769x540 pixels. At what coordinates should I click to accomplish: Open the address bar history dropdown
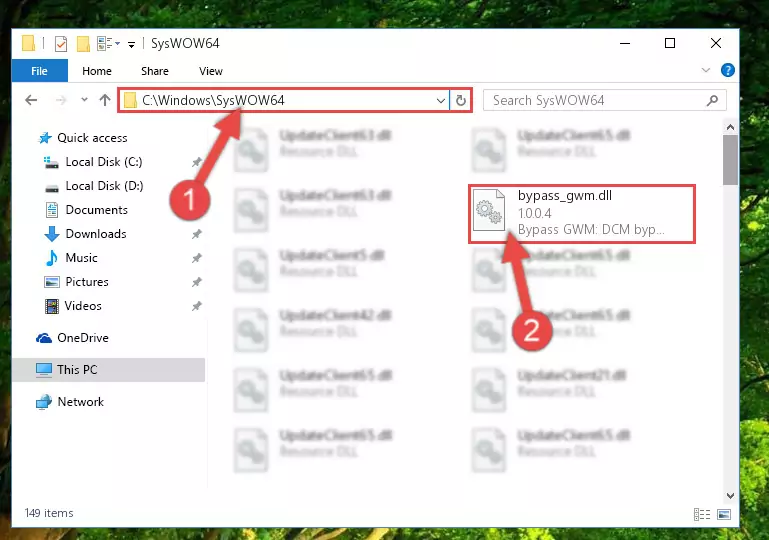point(440,101)
